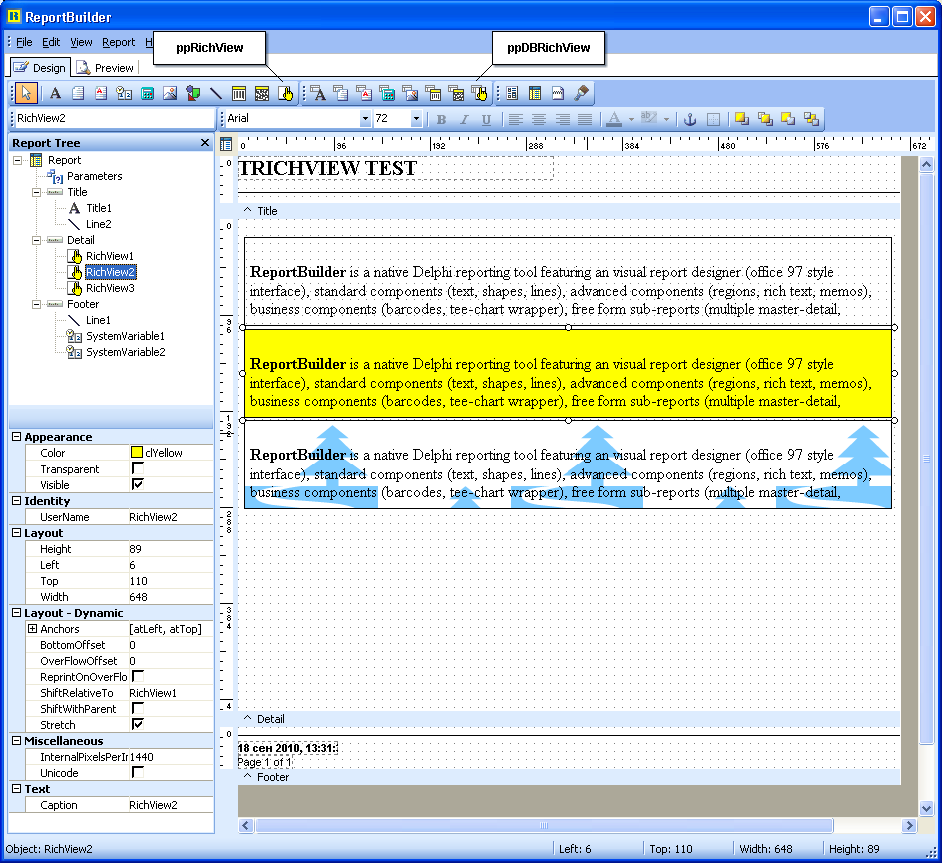Open the Report menu
The height and width of the screenshot is (863, 942).
(x=119, y=42)
